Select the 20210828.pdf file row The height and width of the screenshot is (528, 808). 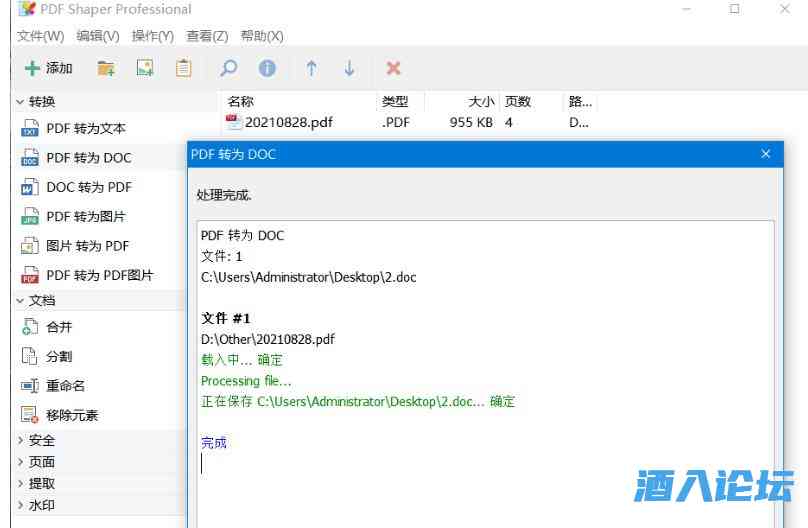point(288,123)
